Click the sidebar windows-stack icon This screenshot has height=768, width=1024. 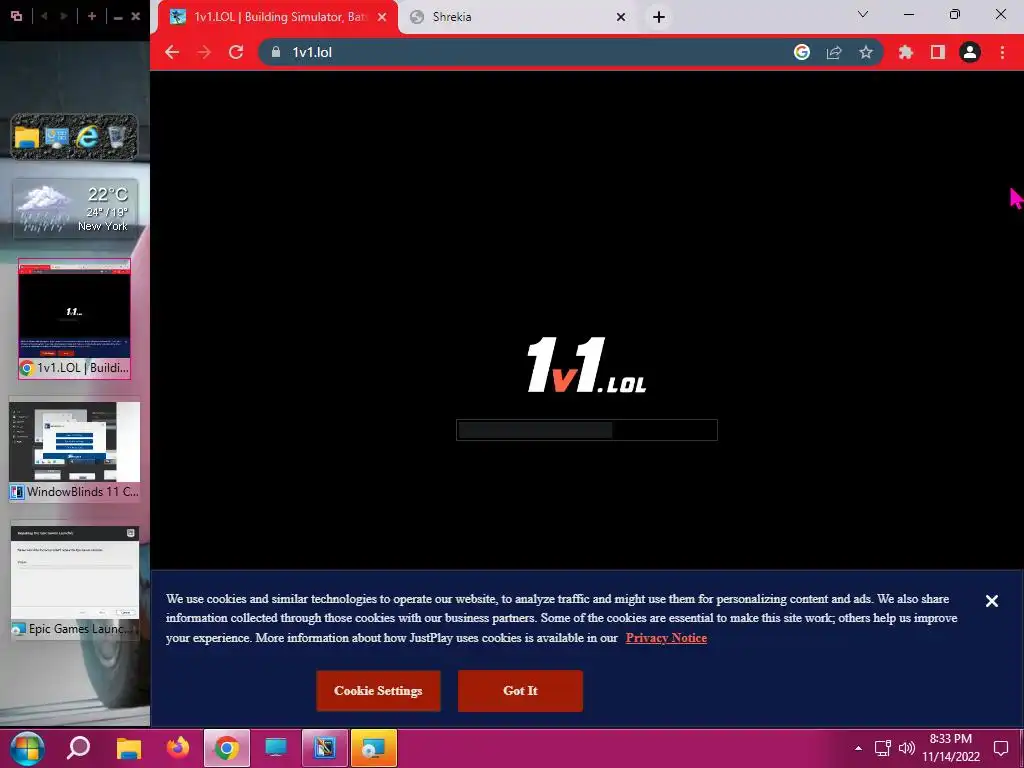coord(16,16)
